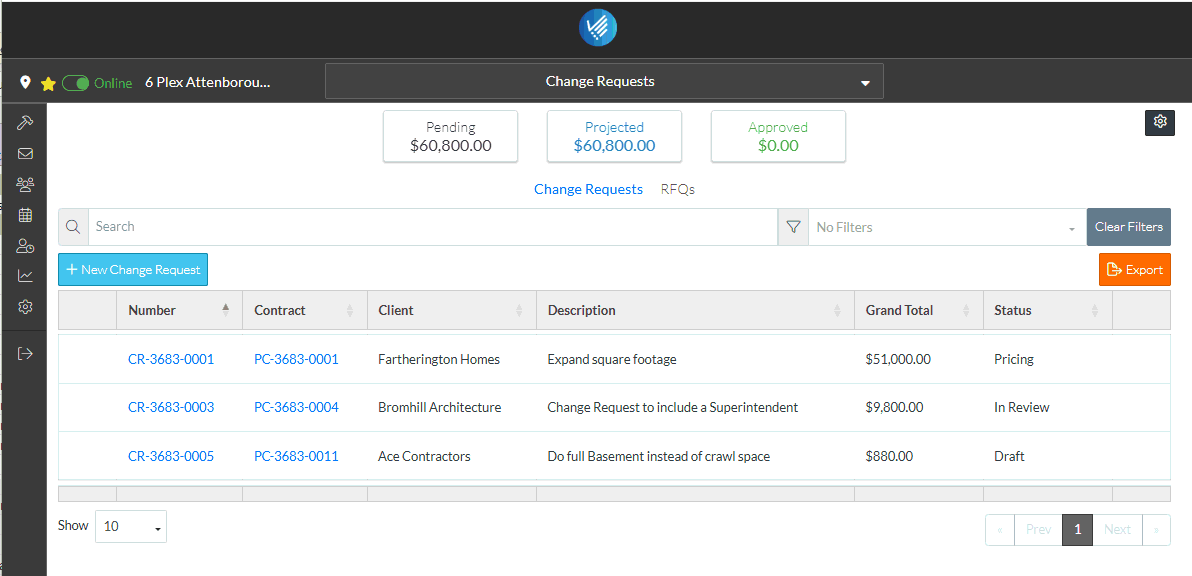This screenshot has width=1192, height=576.
Task: Click the New Change Request button
Action: pos(133,270)
